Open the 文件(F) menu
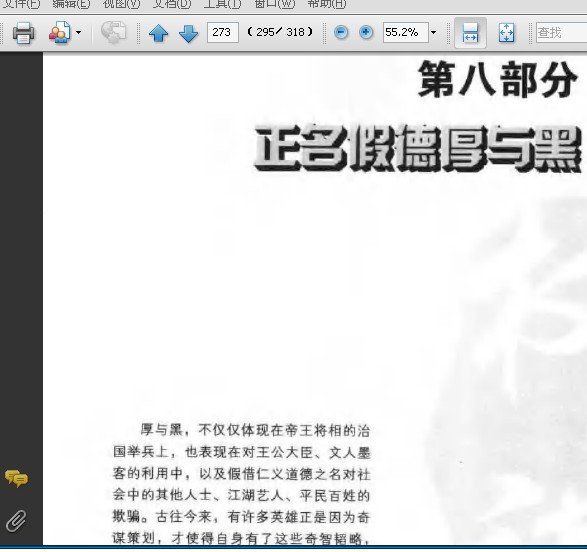587x552 pixels. point(21,4)
